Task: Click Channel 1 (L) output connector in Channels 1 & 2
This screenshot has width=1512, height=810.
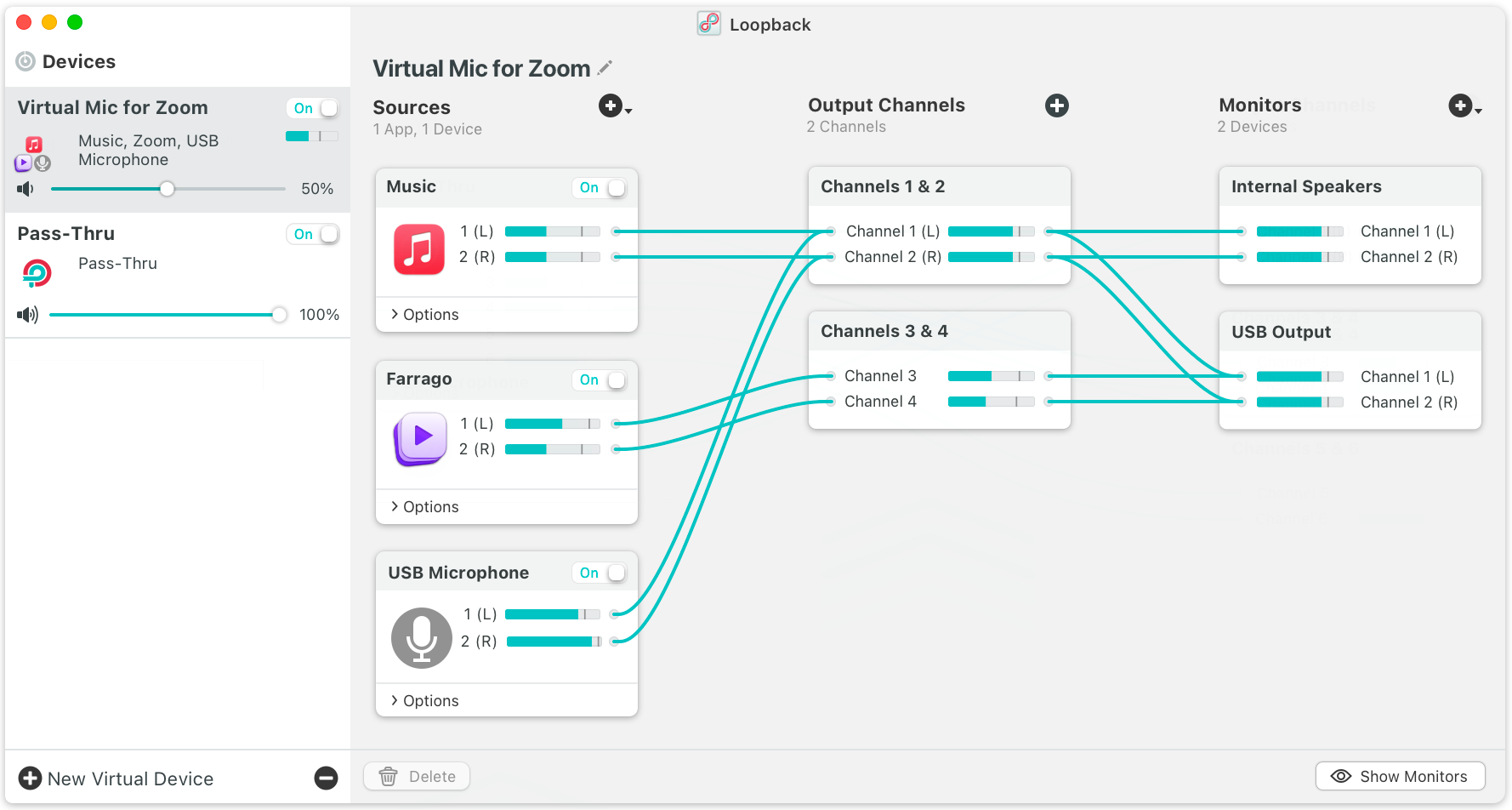Action: click(1049, 231)
